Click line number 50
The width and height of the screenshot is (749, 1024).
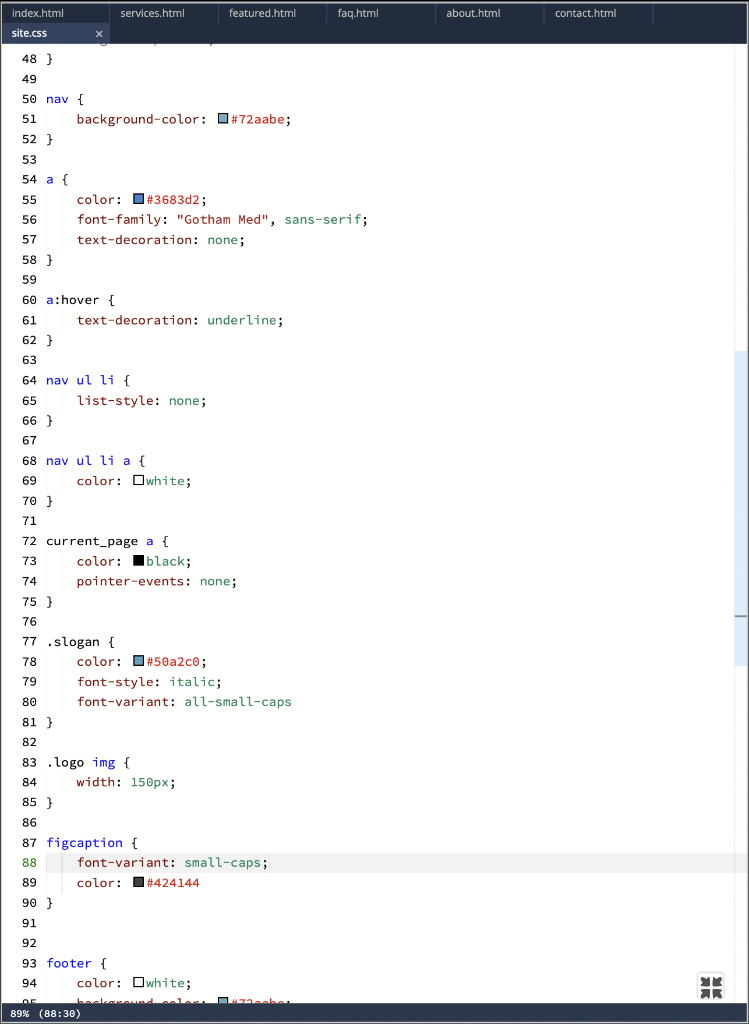click(29, 99)
